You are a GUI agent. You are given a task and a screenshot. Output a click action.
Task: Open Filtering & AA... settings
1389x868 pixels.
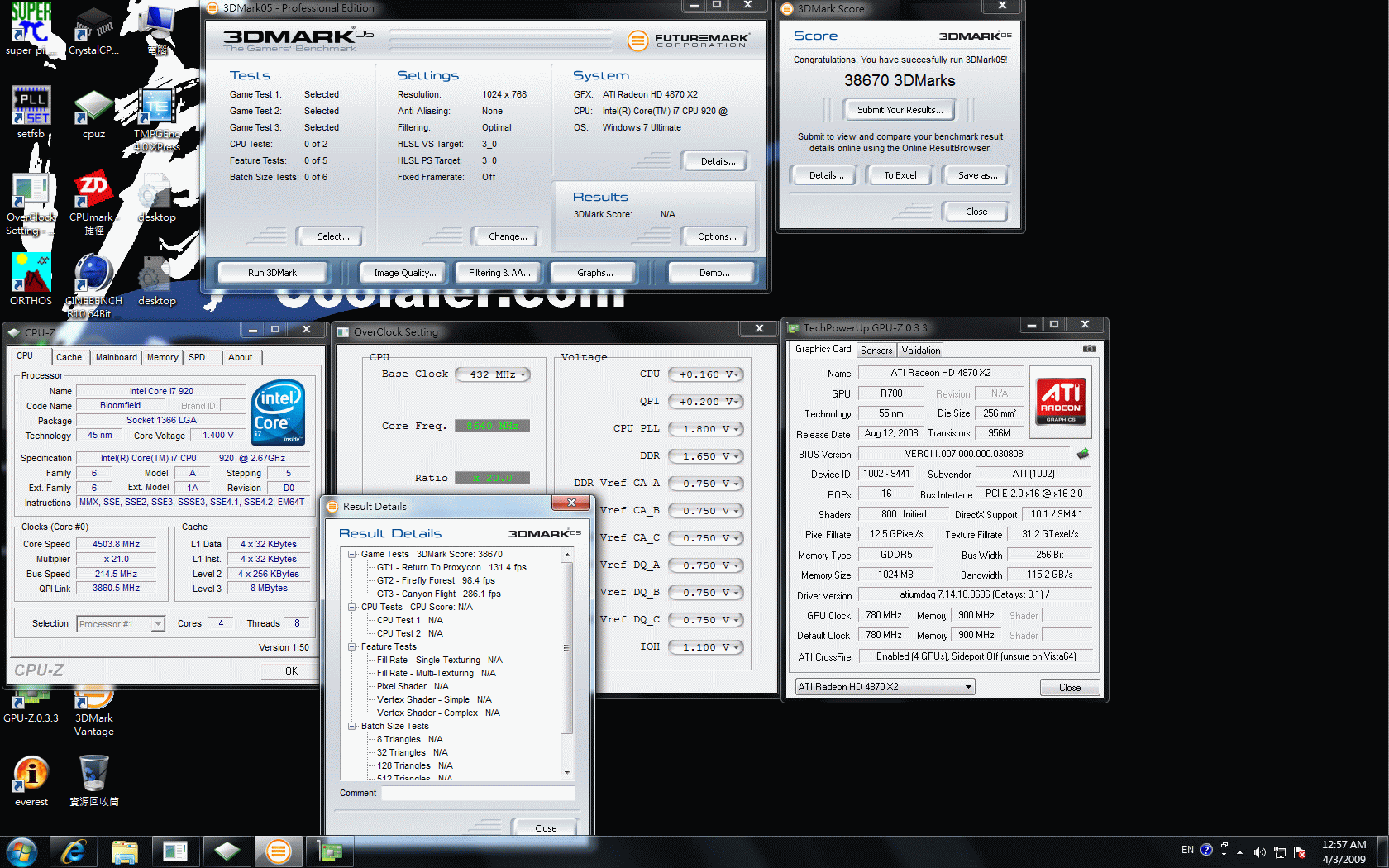point(499,273)
